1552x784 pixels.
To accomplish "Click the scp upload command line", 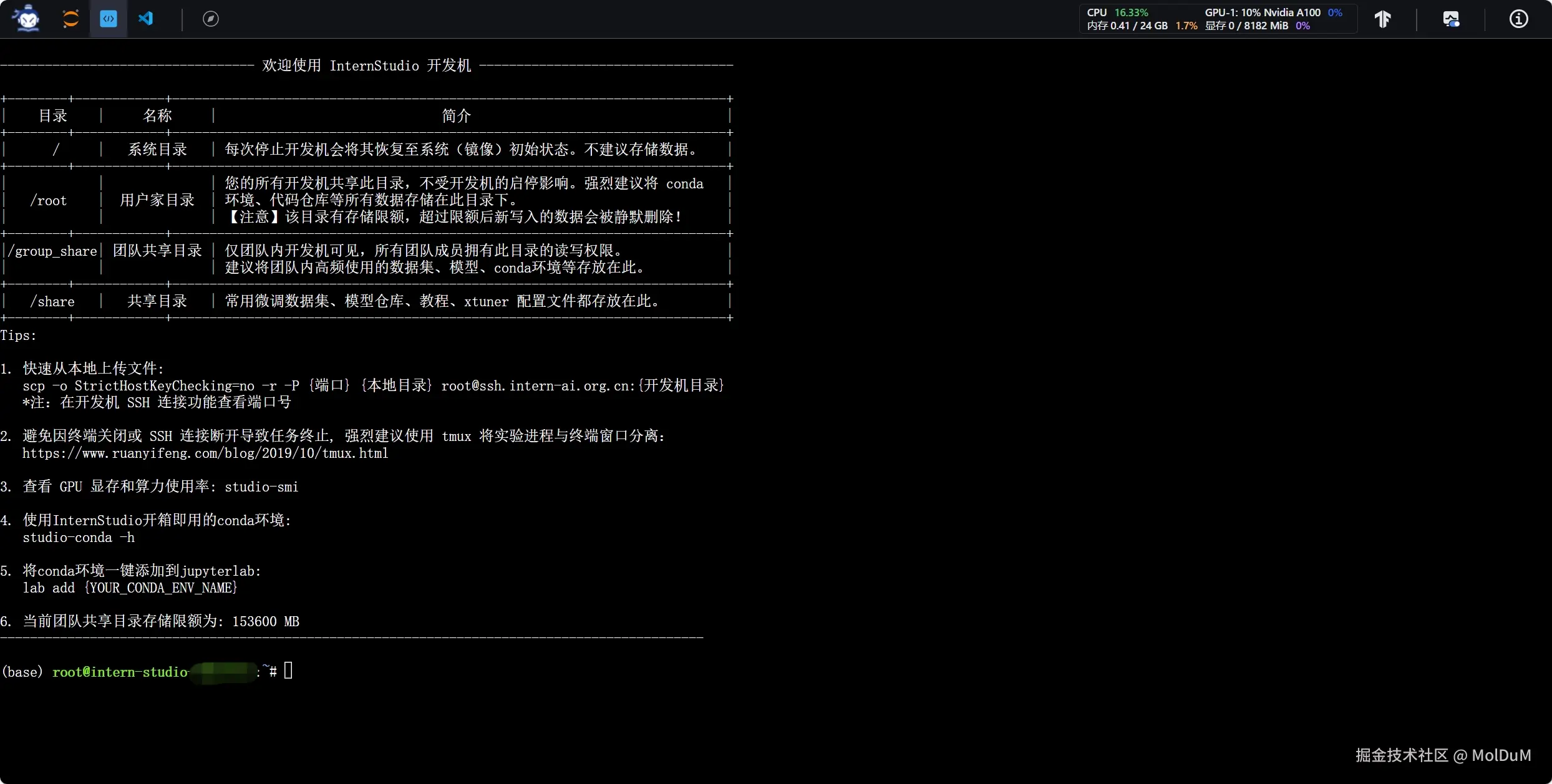I will (x=372, y=386).
